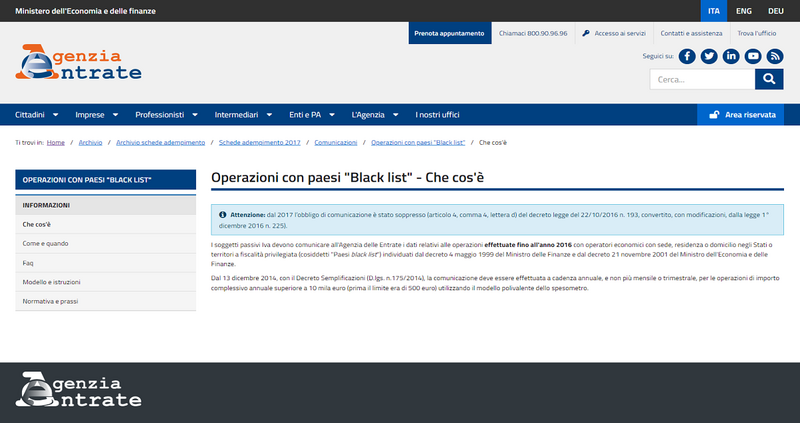Open Contatti e assistenza link
The image size is (800, 423).
(691, 33)
